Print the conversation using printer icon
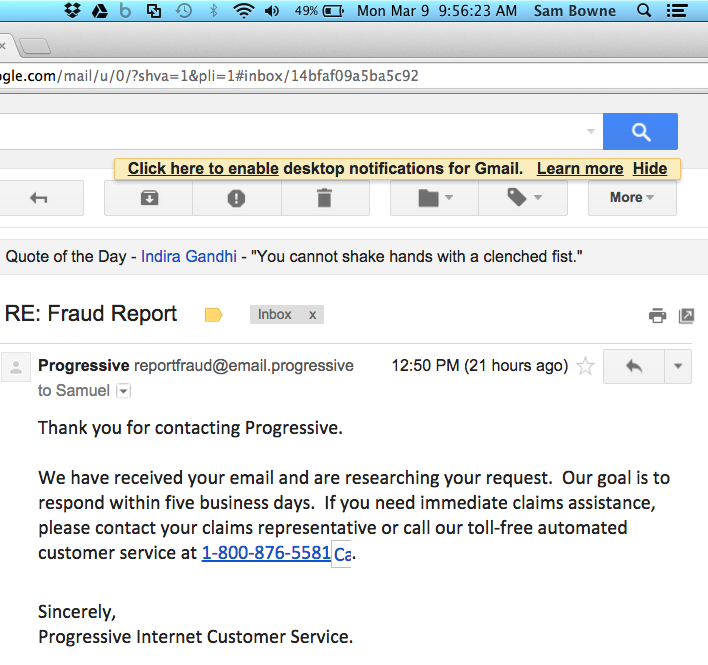708x665 pixels. click(x=657, y=316)
